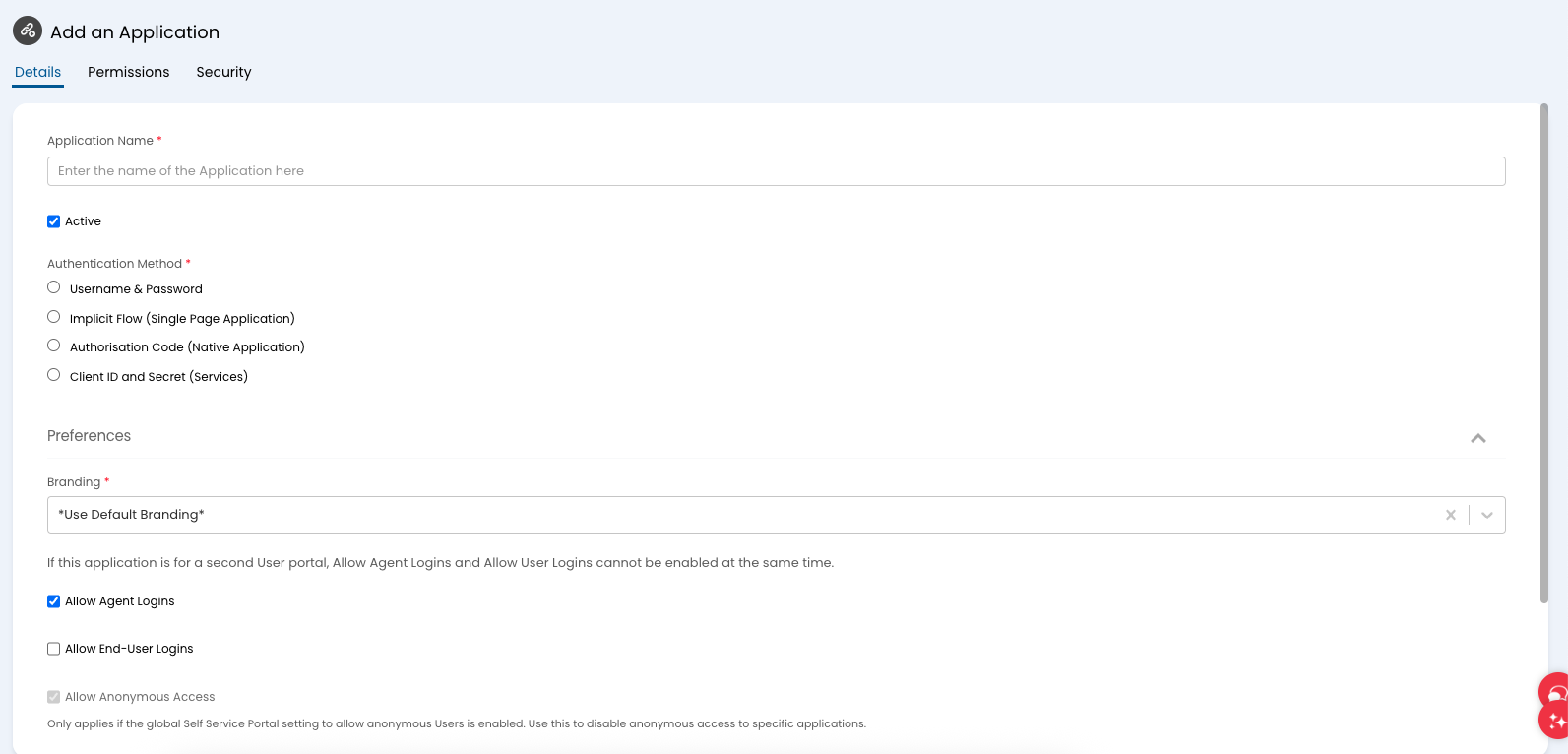The width and height of the screenshot is (1568, 754).
Task: Switch to the Permissions tab
Action: (128, 72)
